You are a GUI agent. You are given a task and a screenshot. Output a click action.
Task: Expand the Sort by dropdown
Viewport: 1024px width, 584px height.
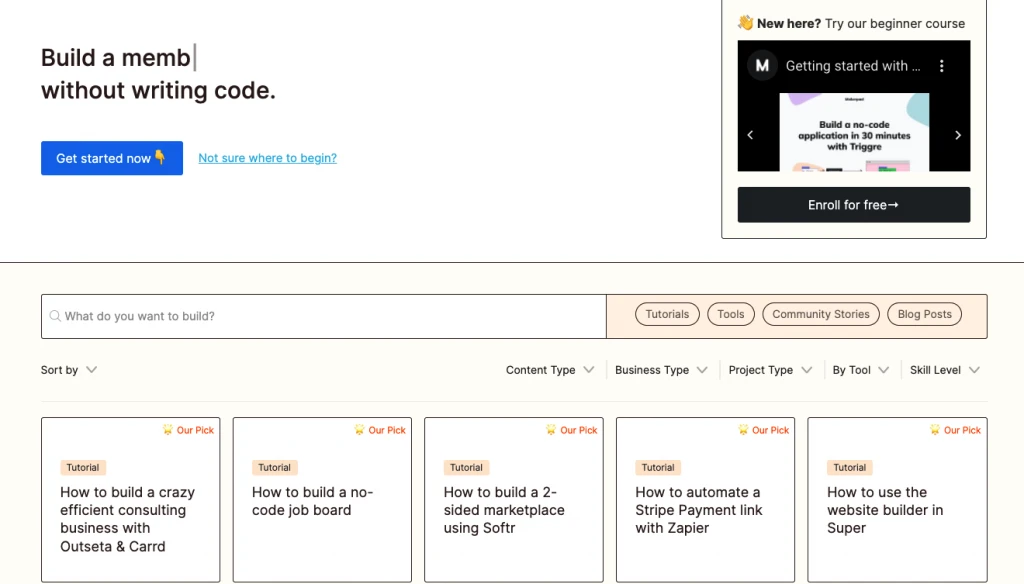(x=69, y=370)
